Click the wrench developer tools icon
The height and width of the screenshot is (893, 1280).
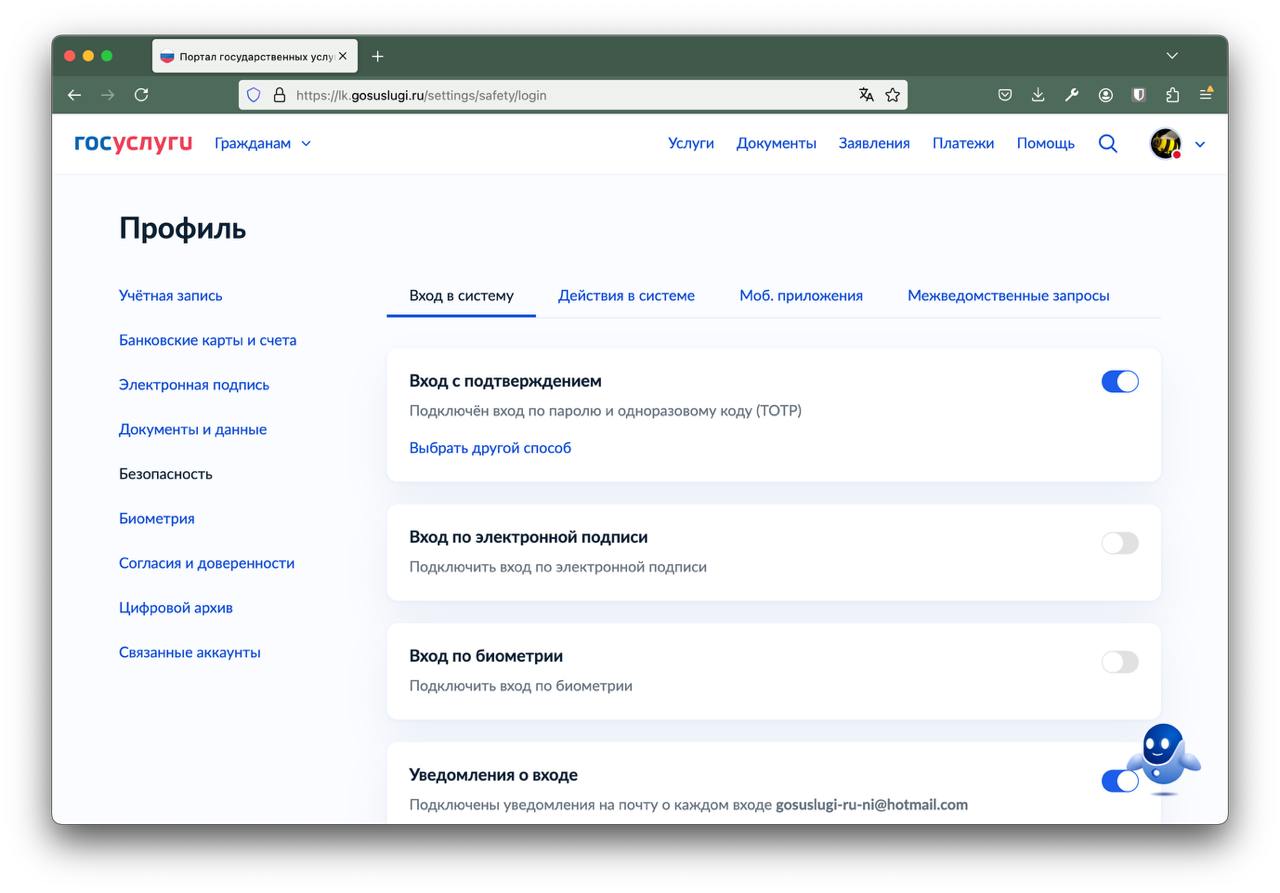coord(1072,95)
